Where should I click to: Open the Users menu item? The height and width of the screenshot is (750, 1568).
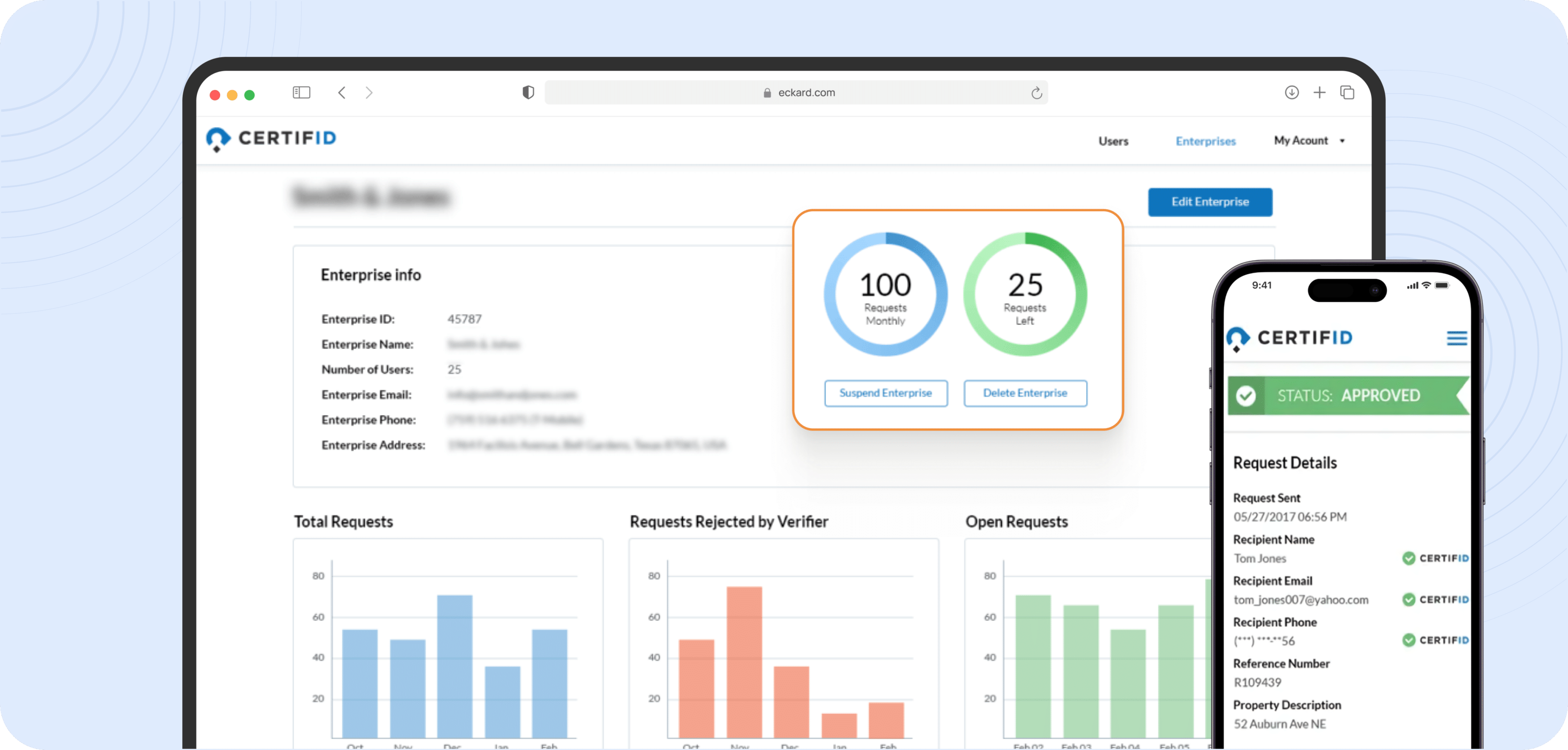pyautogui.click(x=1113, y=141)
